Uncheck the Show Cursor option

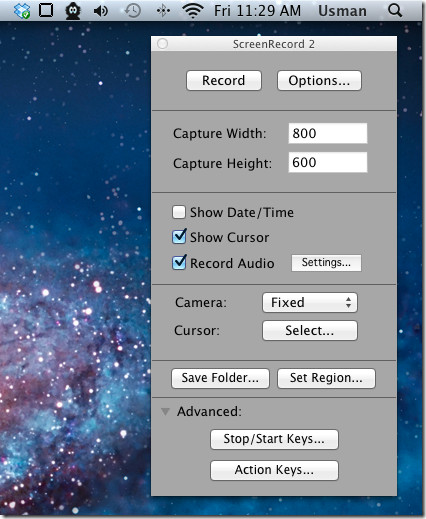(x=179, y=237)
